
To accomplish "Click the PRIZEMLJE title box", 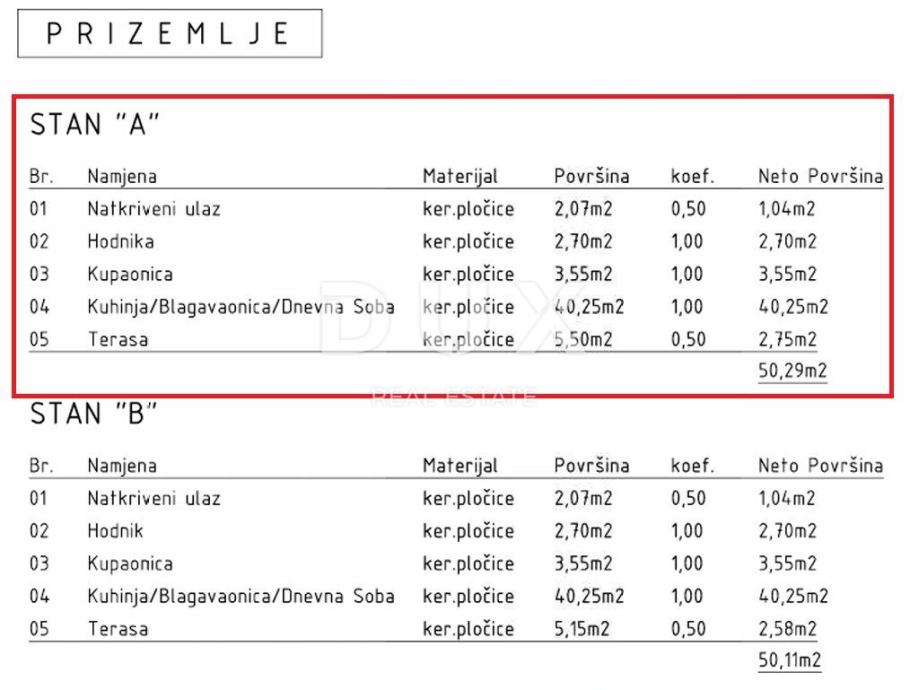I will [170, 33].
